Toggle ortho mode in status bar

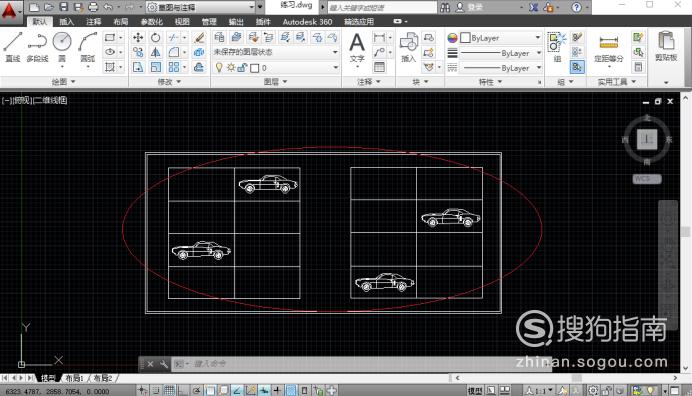(183, 390)
